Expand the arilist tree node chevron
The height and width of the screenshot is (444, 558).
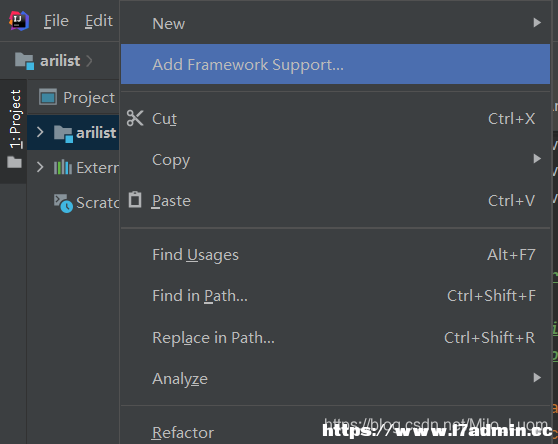tap(40, 132)
